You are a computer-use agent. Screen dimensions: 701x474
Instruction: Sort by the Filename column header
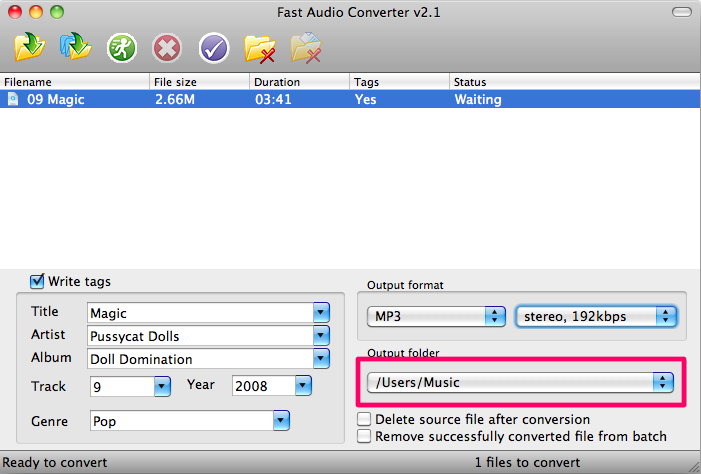75,82
